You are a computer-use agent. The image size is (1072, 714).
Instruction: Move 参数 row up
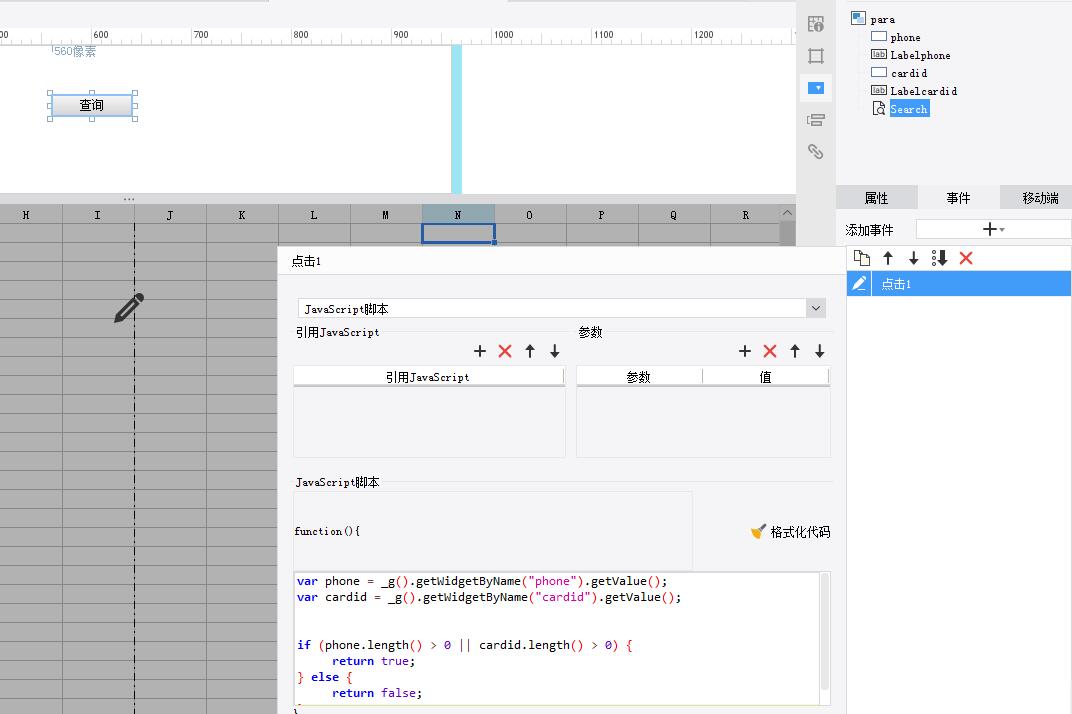795,351
